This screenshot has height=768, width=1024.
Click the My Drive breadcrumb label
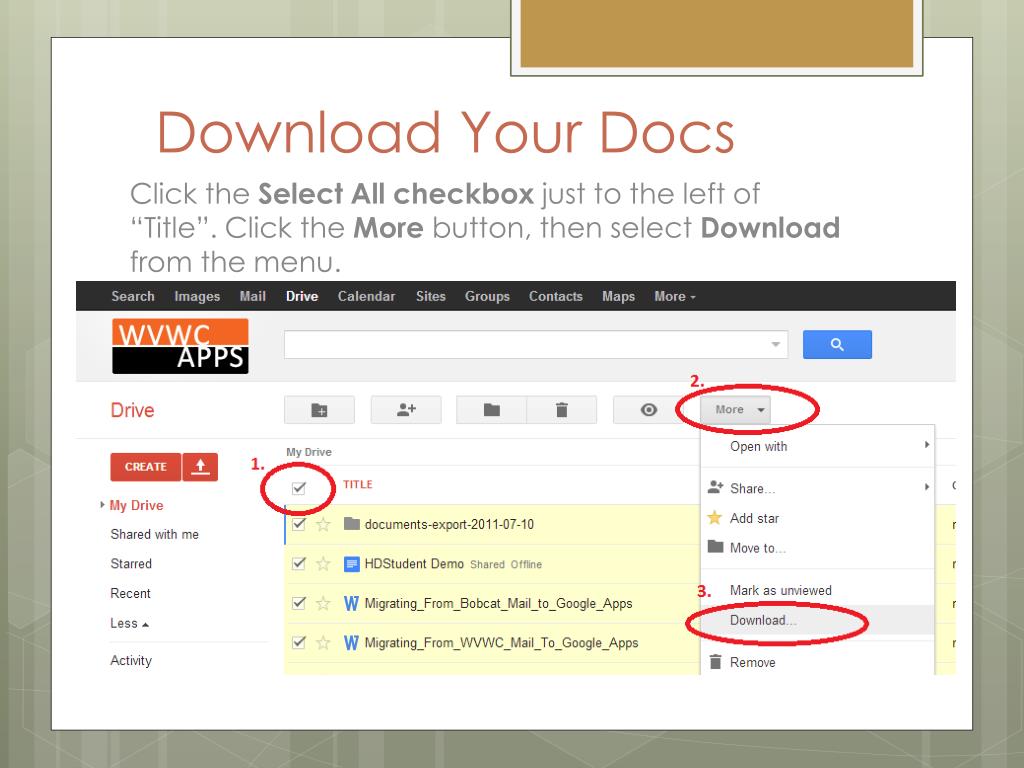[309, 452]
